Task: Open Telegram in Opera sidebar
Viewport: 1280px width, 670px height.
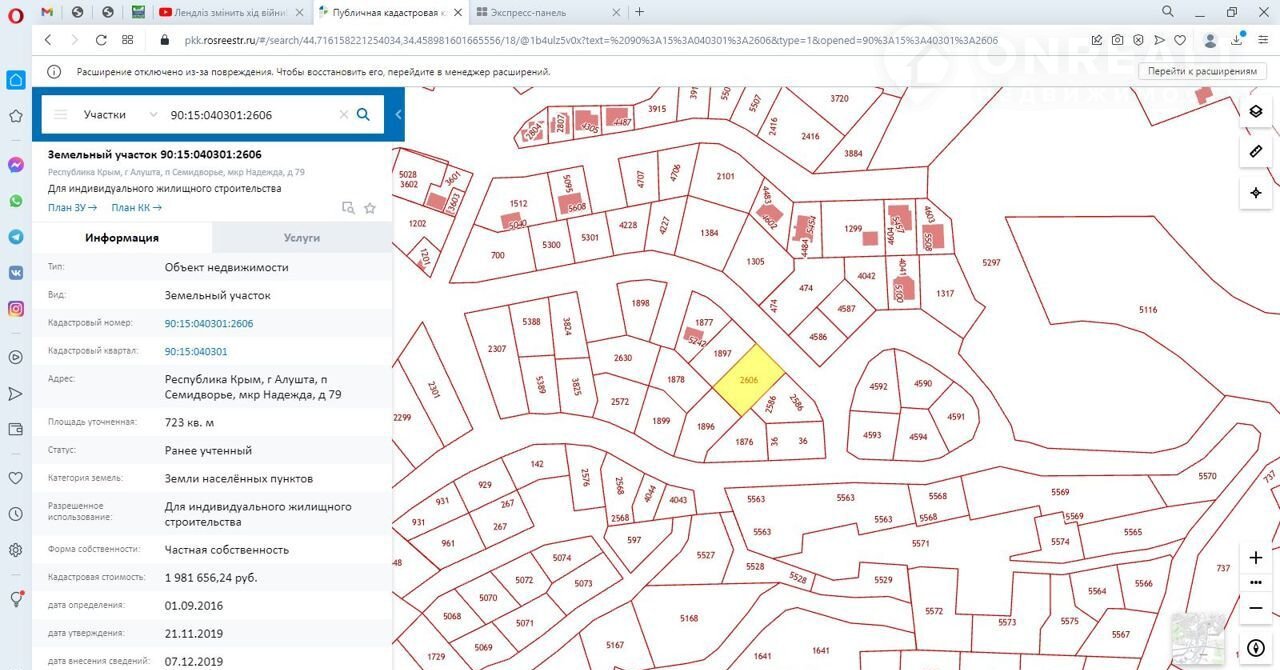Action: [x=16, y=237]
